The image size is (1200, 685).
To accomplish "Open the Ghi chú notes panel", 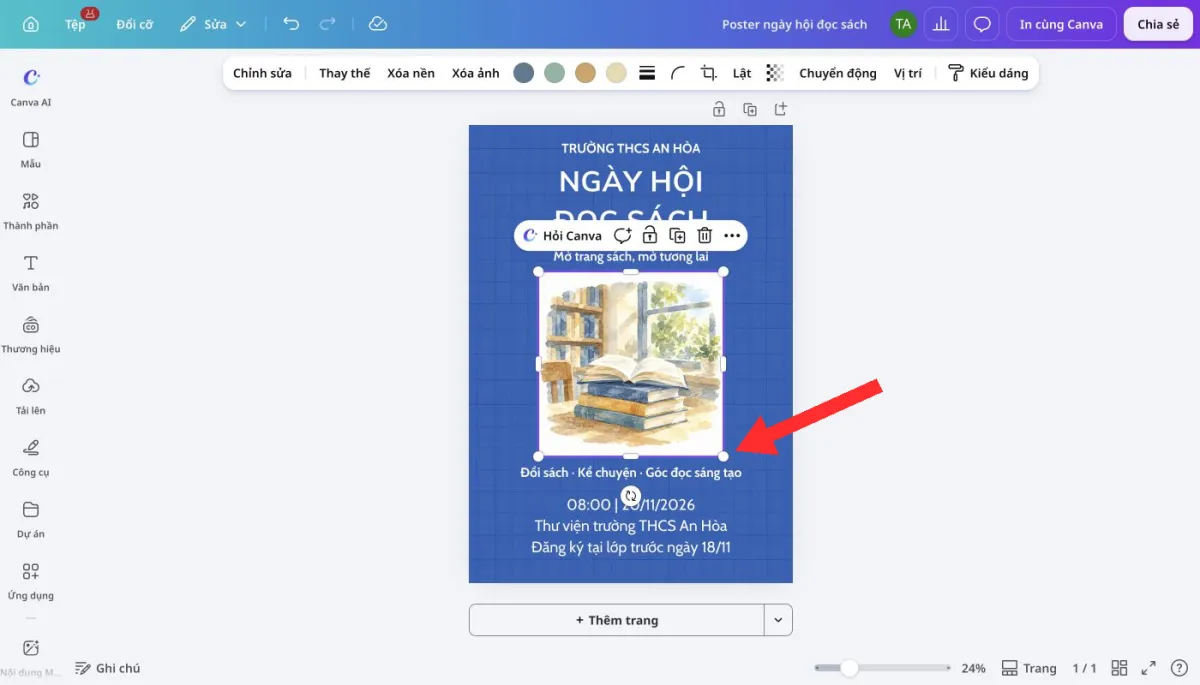I will (108, 668).
